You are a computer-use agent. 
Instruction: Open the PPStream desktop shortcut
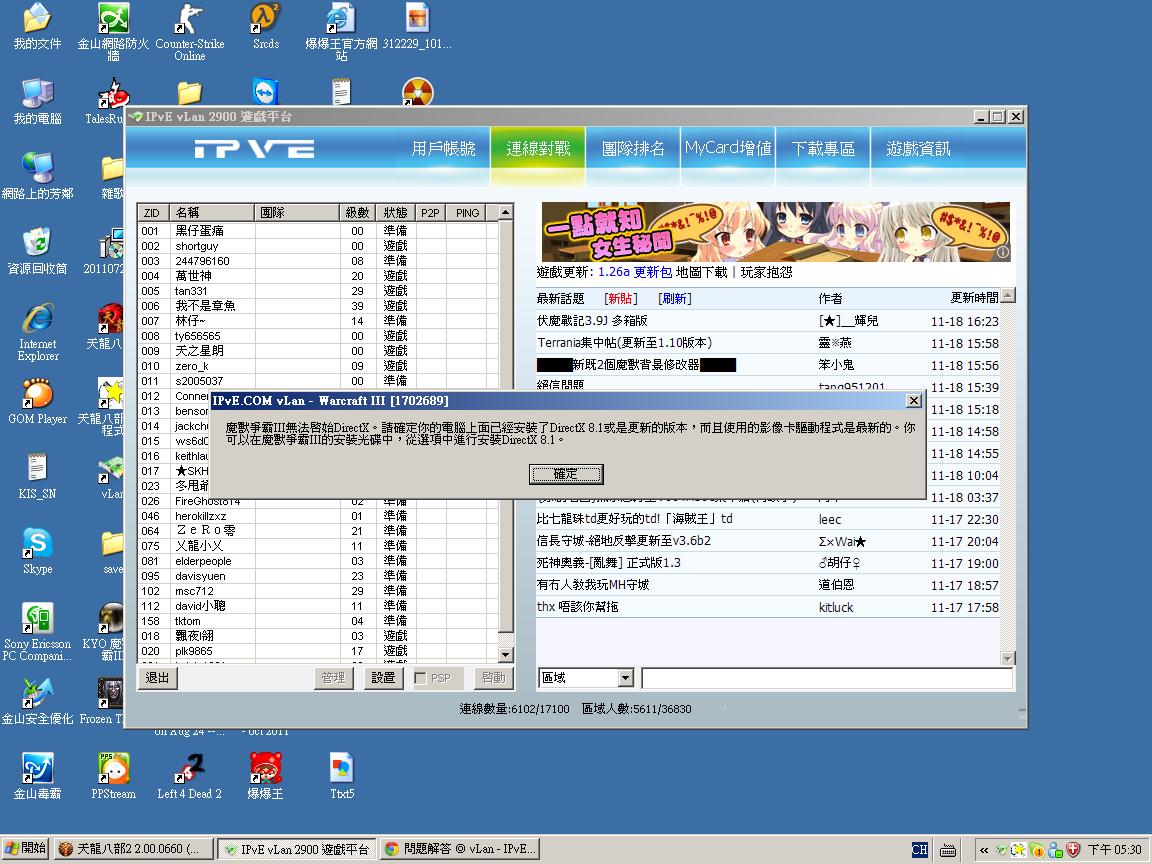113,770
